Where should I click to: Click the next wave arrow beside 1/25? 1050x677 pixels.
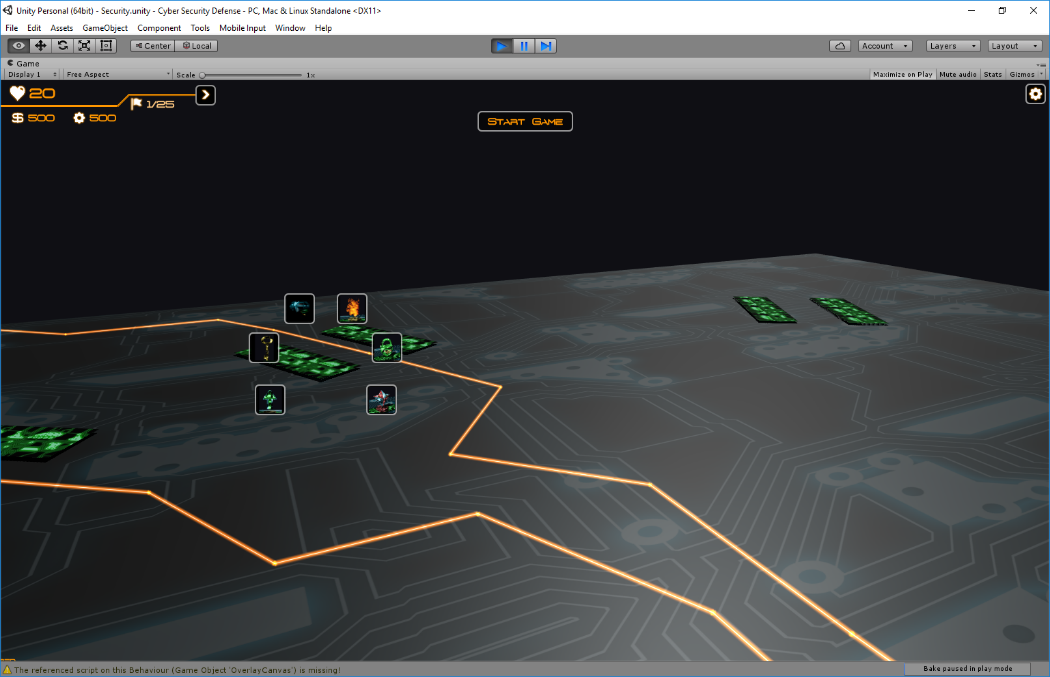click(x=205, y=96)
